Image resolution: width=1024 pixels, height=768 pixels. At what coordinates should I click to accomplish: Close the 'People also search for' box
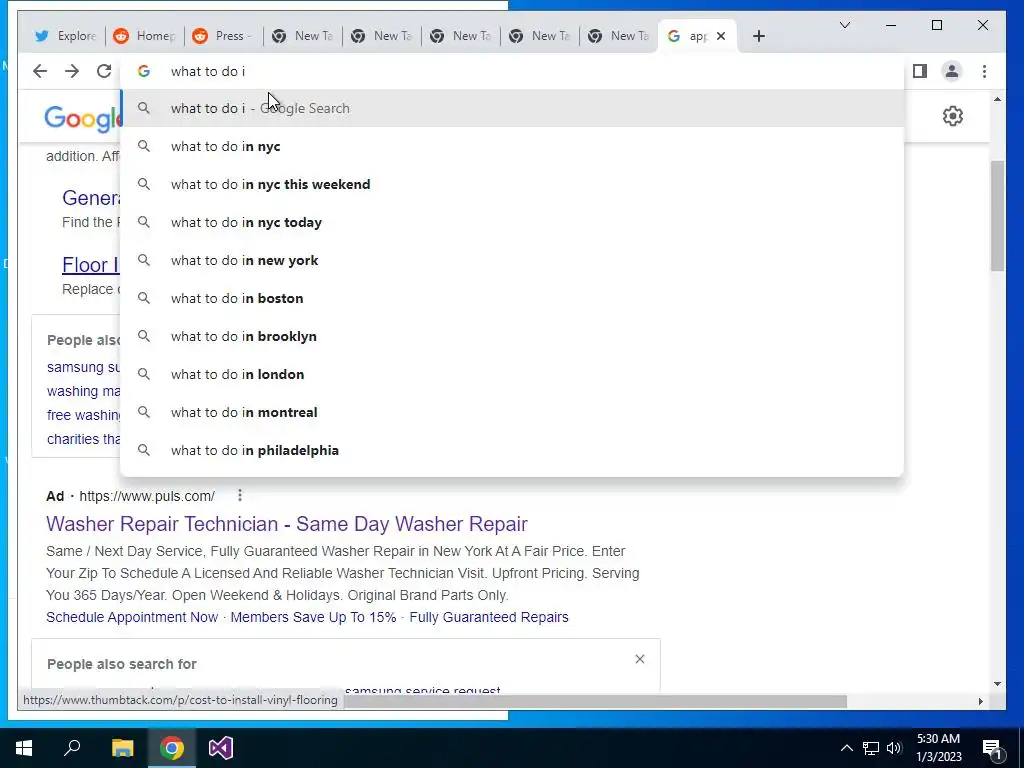point(640,659)
